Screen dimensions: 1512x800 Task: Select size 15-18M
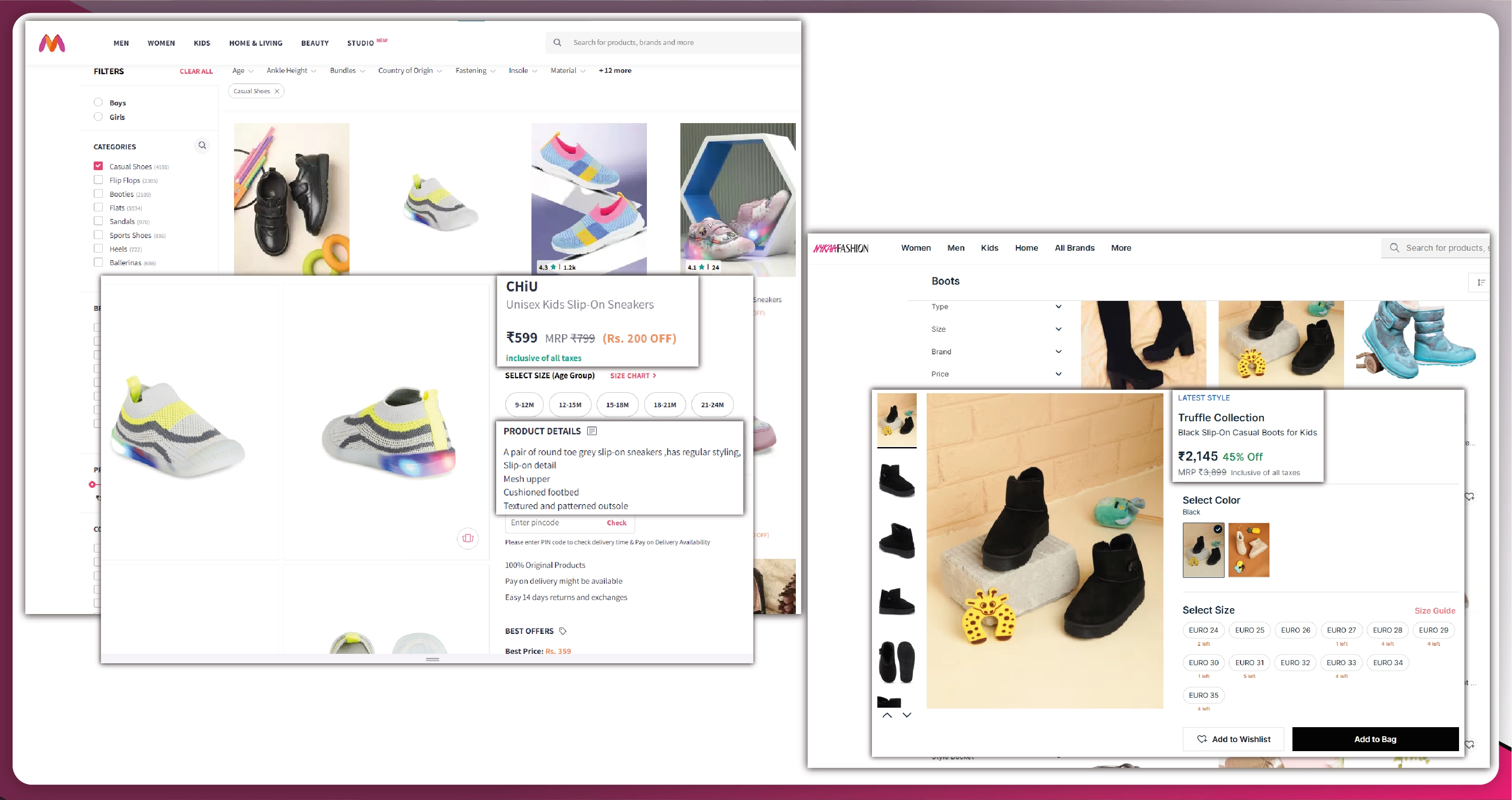point(617,405)
